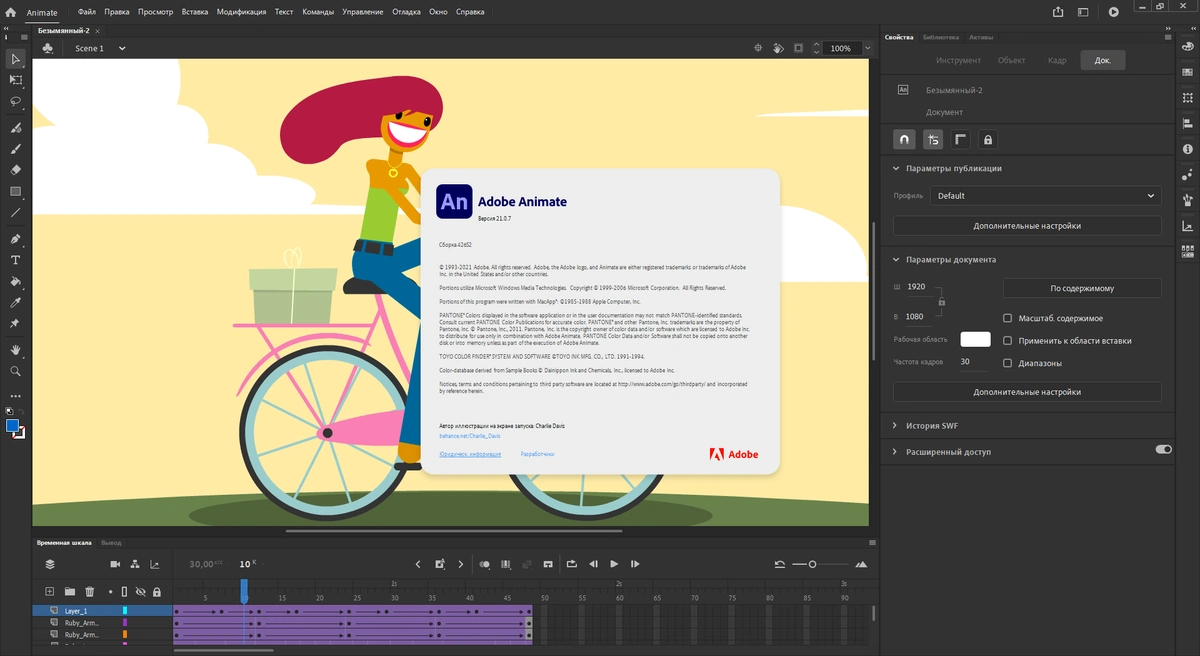Click the Quick Share and Publish icon
This screenshot has height=656, width=1200.
coord(1058,12)
